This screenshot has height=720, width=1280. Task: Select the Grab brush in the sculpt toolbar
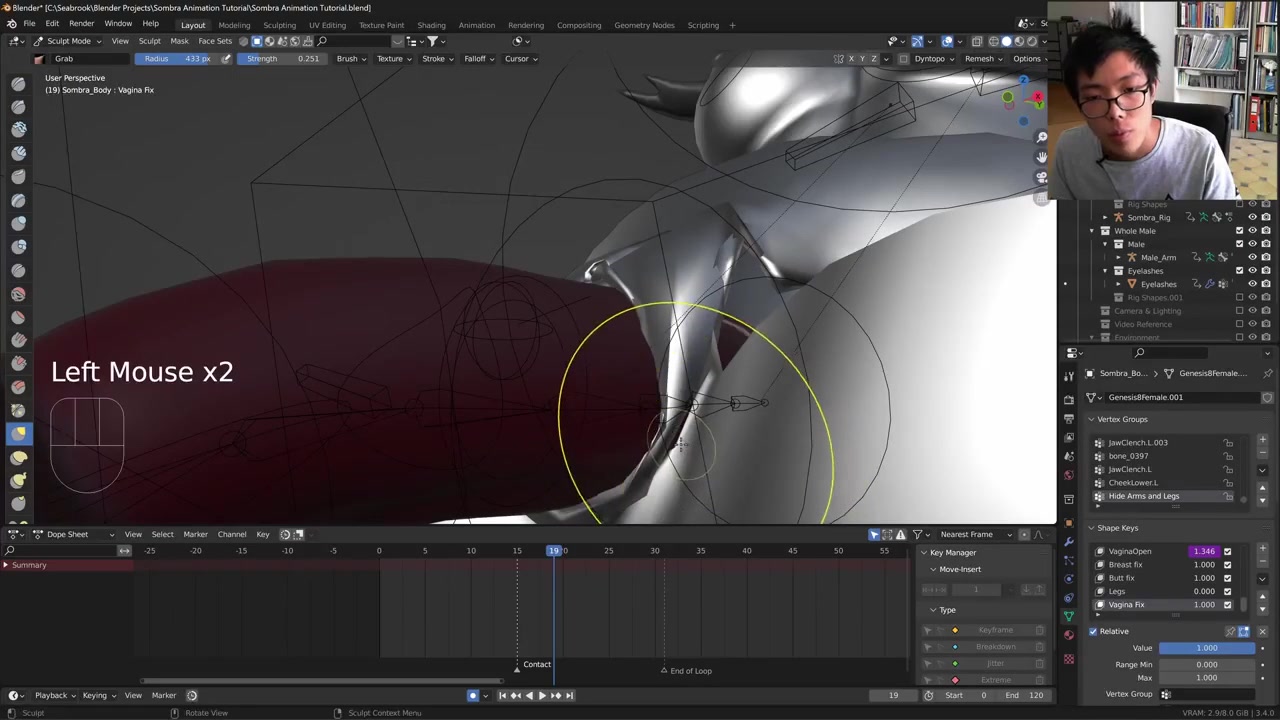18,433
